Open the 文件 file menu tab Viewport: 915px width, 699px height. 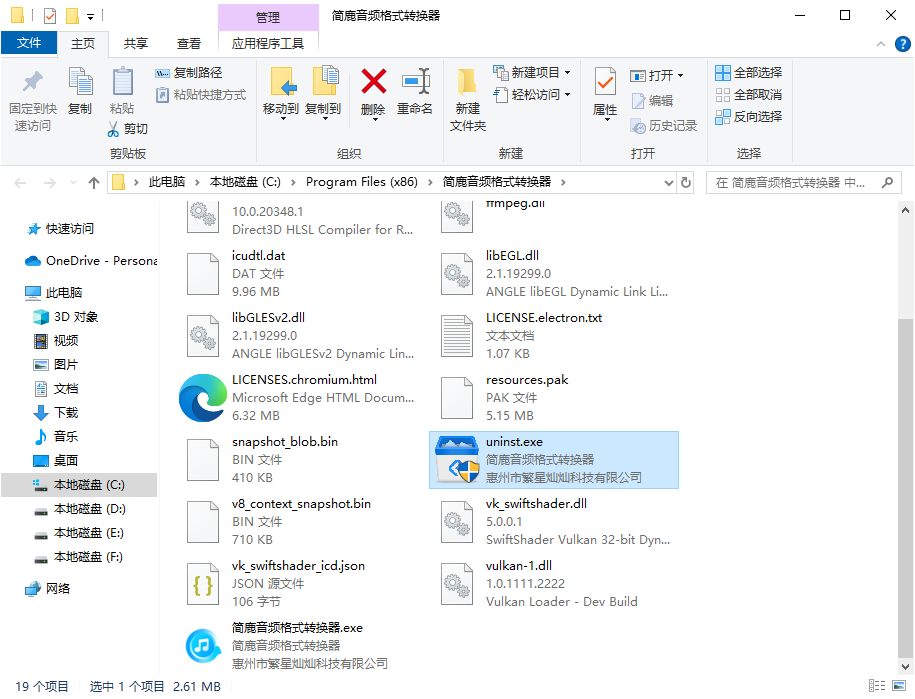pyautogui.click(x=29, y=43)
